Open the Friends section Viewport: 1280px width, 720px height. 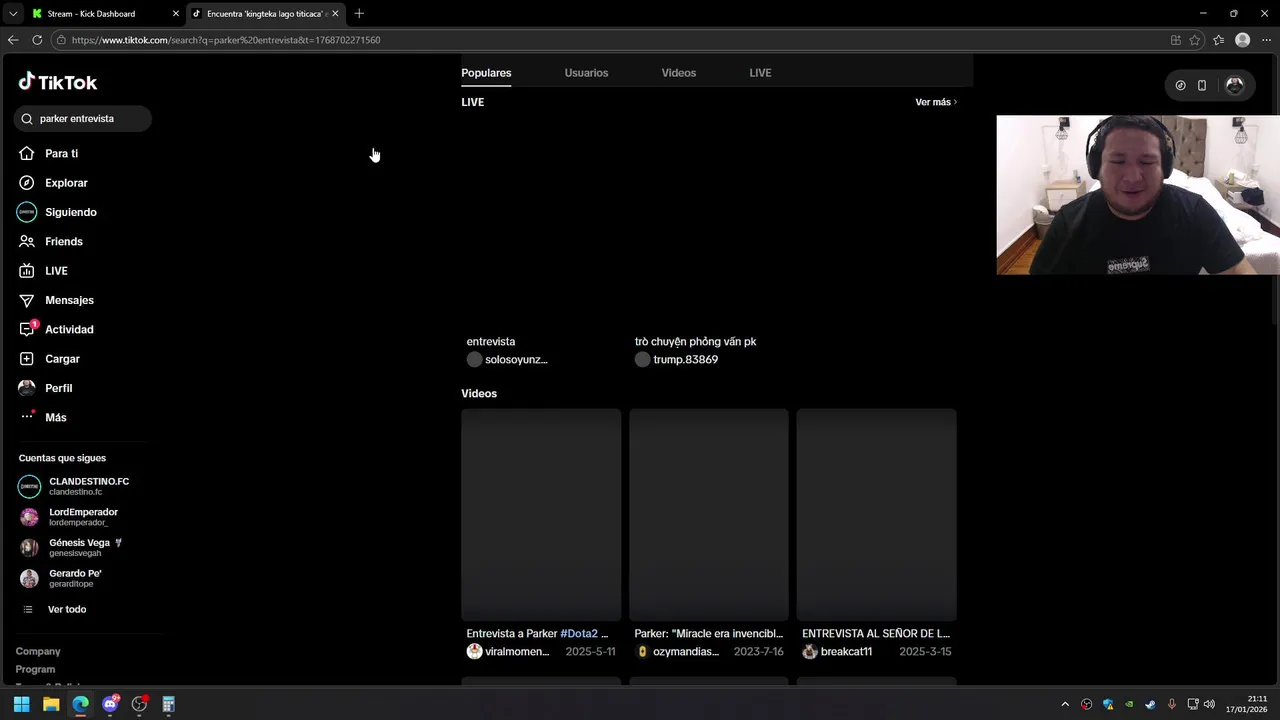(x=50, y=242)
